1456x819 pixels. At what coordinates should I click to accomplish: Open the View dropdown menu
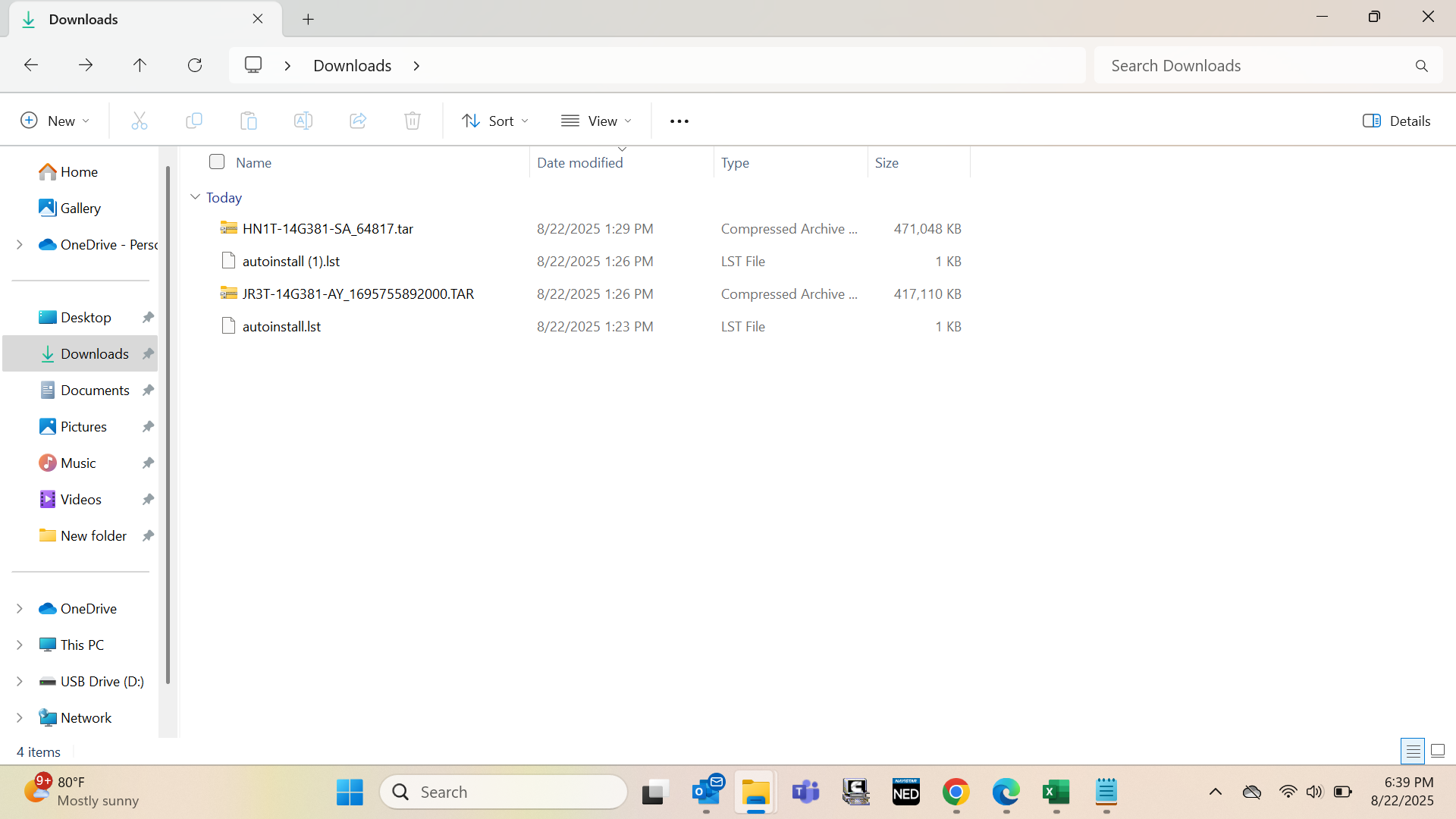coord(596,121)
